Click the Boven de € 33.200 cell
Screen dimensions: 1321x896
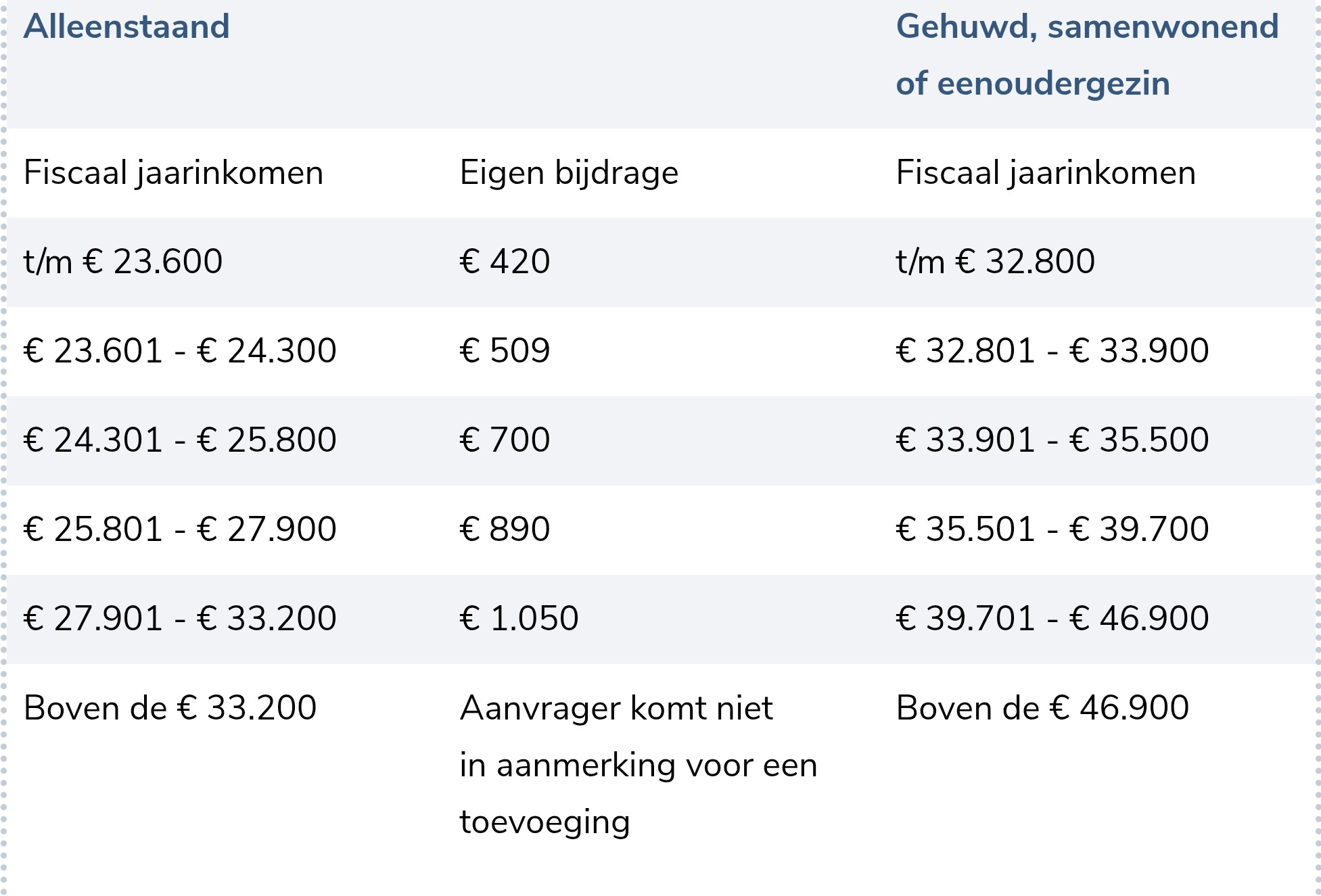(x=170, y=709)
